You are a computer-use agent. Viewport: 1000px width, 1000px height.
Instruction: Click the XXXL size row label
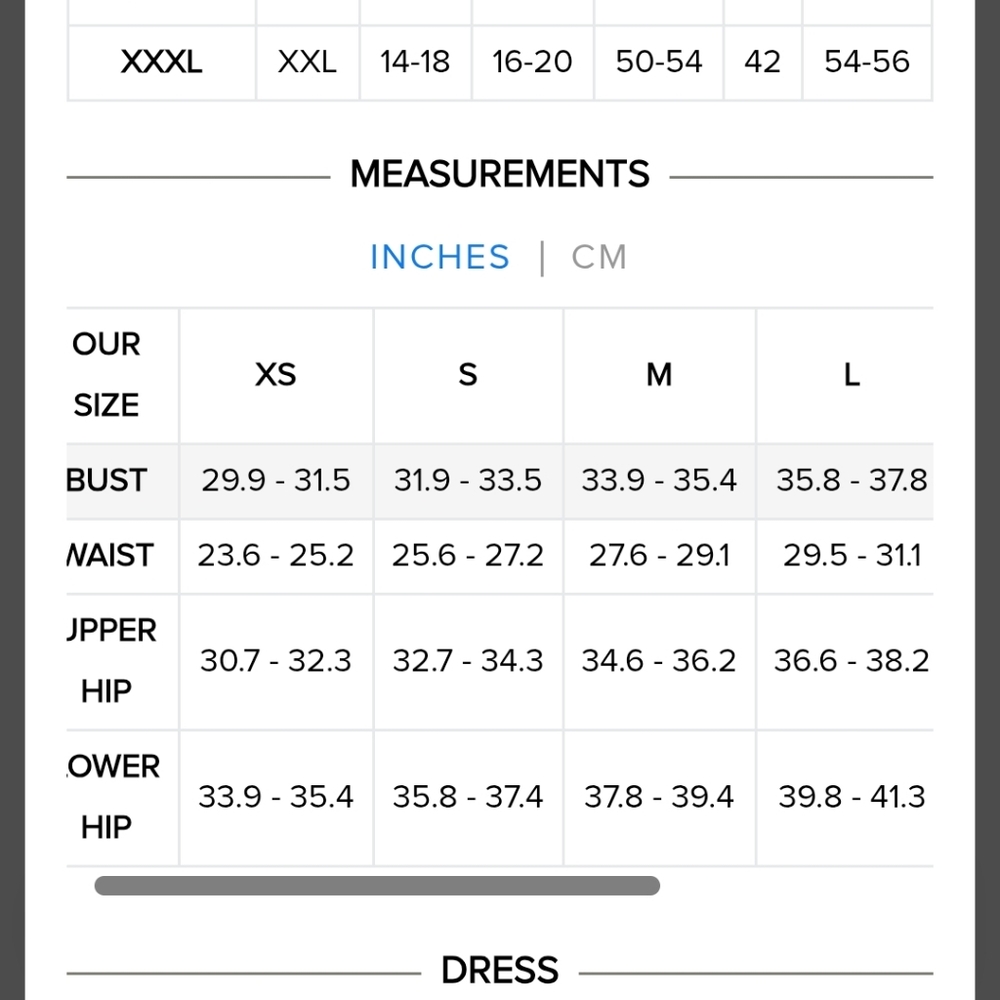coord(161,62)
